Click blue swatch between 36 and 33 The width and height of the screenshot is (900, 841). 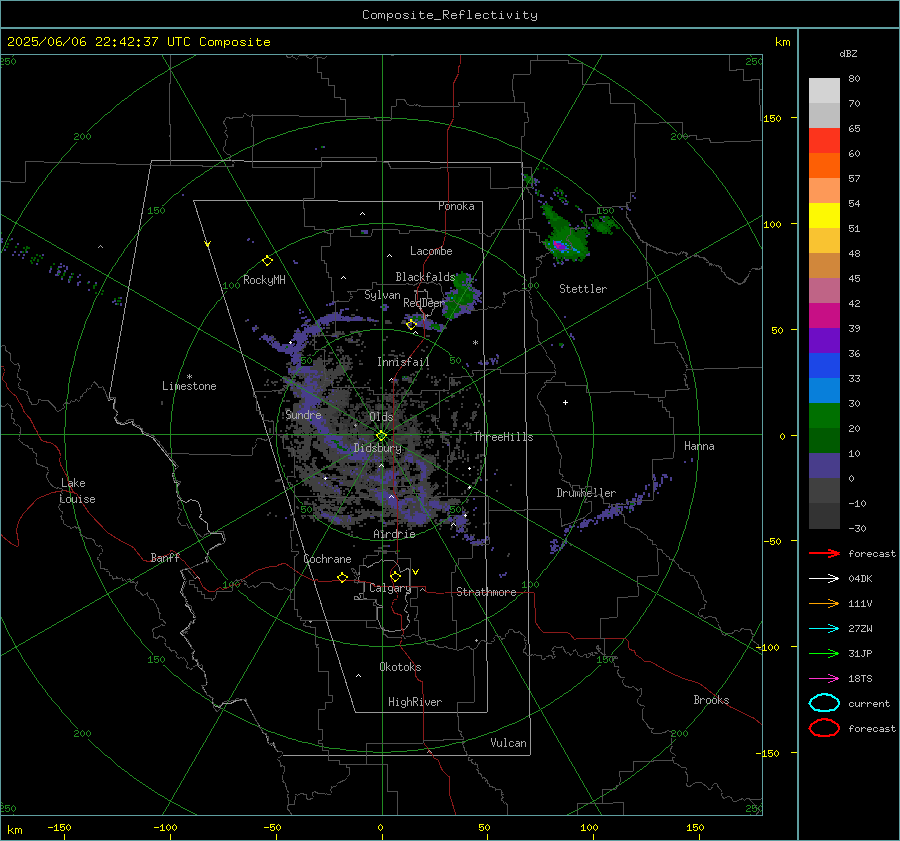[x=824, y=366]
